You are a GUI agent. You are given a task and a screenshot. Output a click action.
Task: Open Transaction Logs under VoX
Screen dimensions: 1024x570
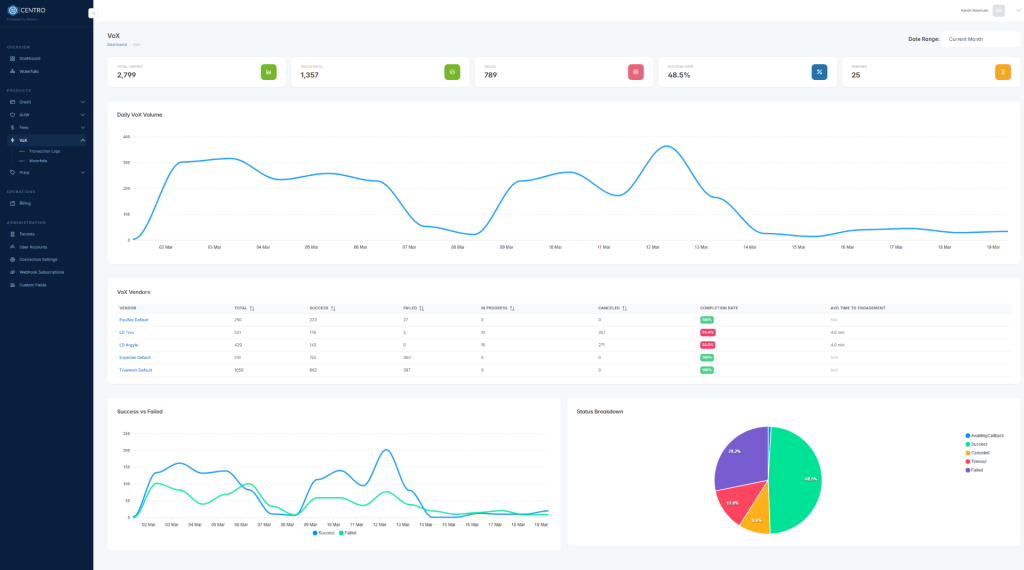click(x=44, y=151)
